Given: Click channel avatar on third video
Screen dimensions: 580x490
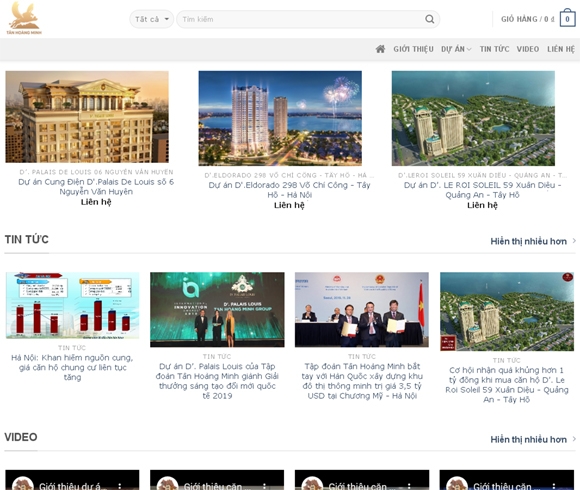Looking at the screenshot, I should click(x=312, y=484).
